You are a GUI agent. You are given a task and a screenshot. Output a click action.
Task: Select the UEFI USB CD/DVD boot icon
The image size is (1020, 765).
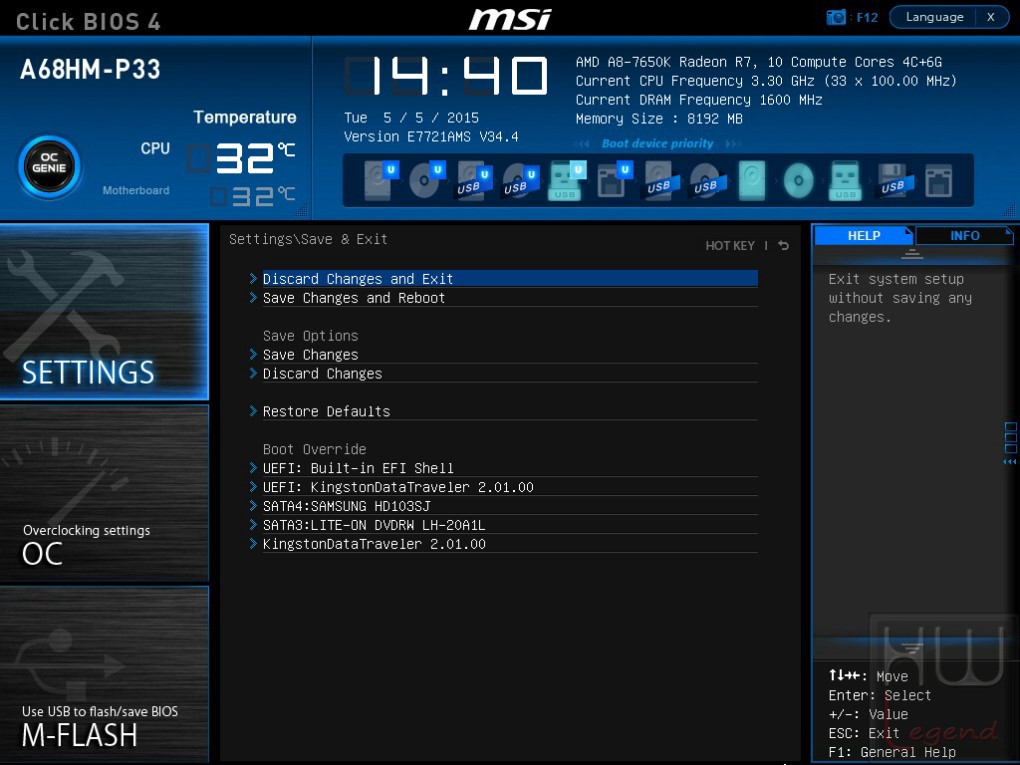pyautogui.click(x=520, y=180)
